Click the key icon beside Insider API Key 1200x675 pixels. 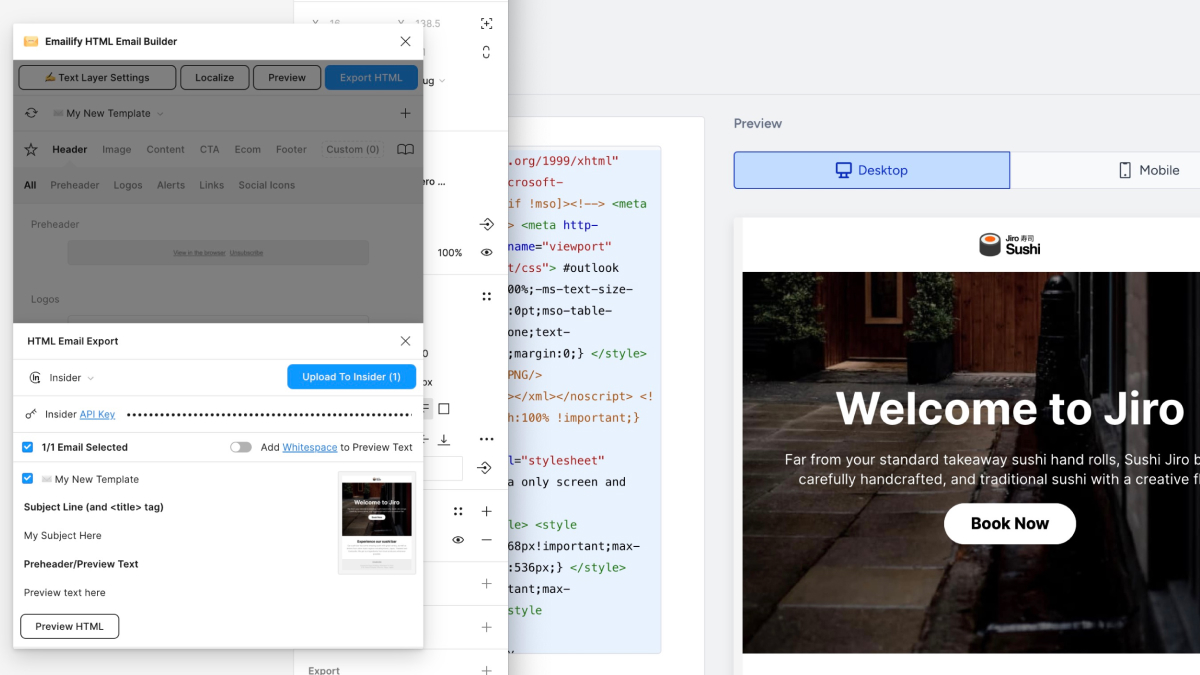pos(31,414)
